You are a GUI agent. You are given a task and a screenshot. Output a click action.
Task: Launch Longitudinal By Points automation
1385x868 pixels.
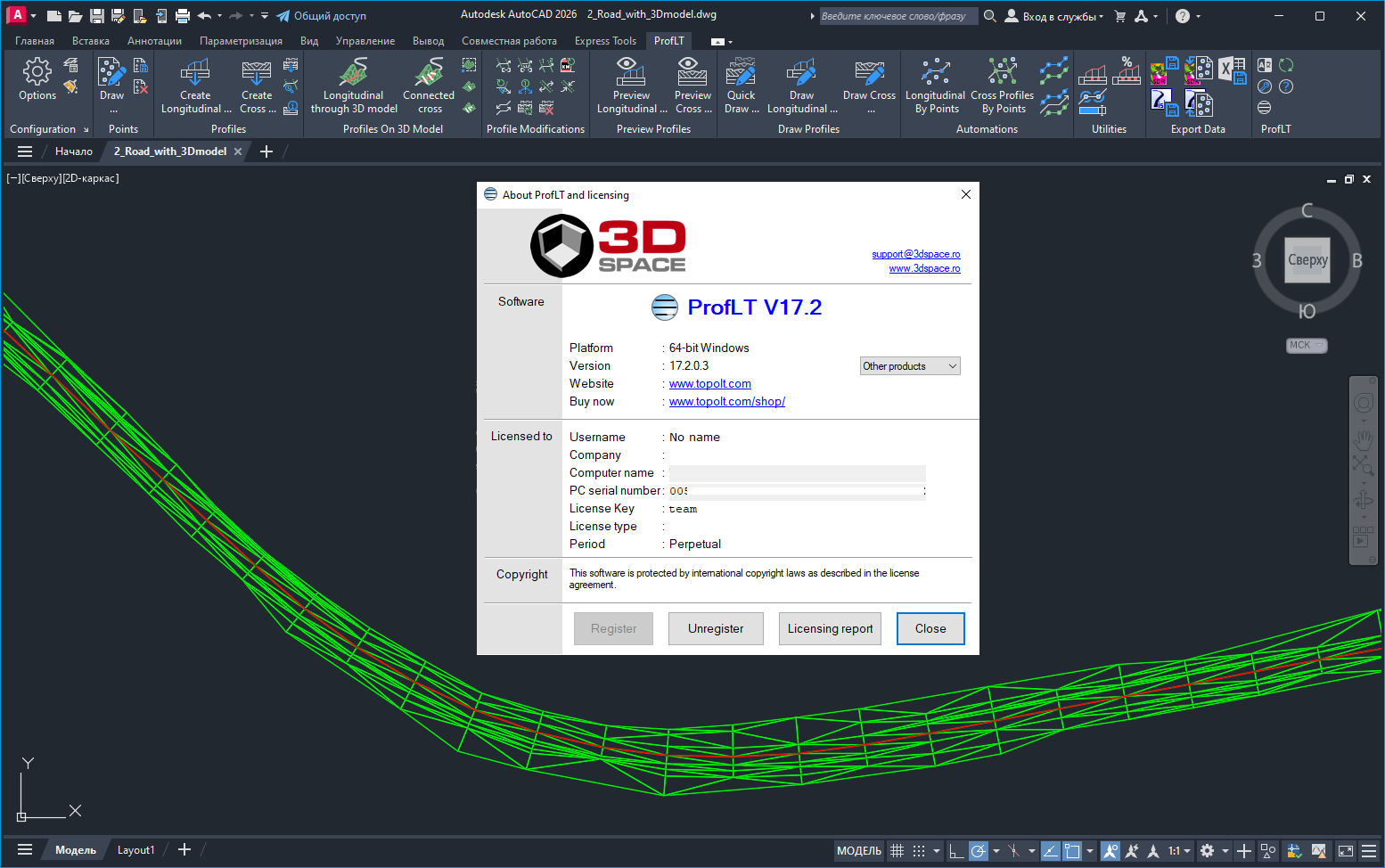tap(935, 85)
